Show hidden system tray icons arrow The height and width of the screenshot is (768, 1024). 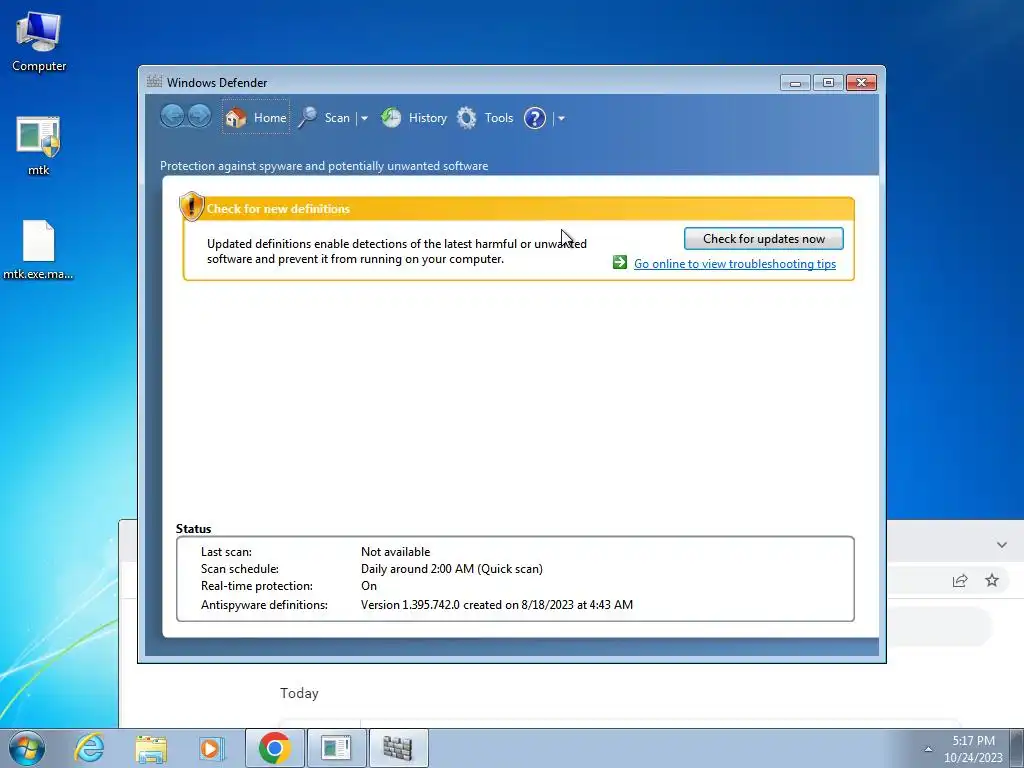(x=927, y=749)
